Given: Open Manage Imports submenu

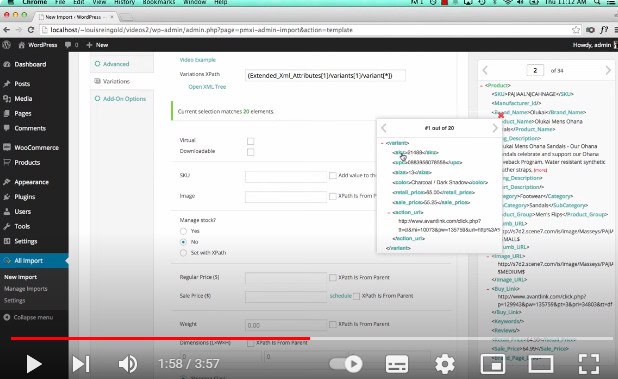Looking at the screenshot, I should (x=26, y=289).
